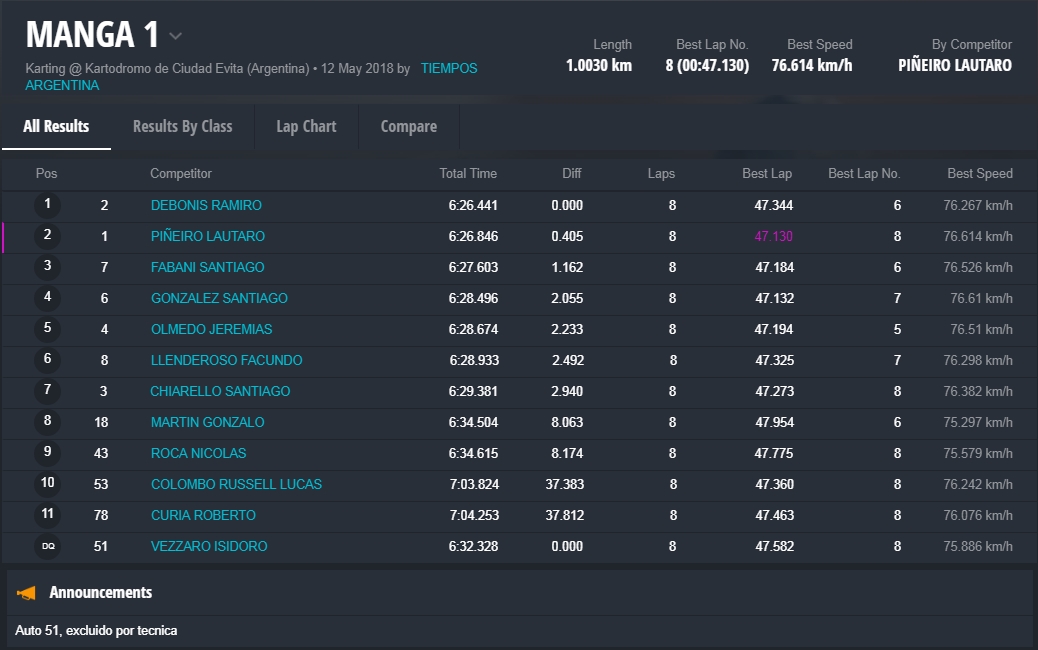Expand the MANGA 1 dropdown chevron
The image size is (1038, 650).
point(176,36)
